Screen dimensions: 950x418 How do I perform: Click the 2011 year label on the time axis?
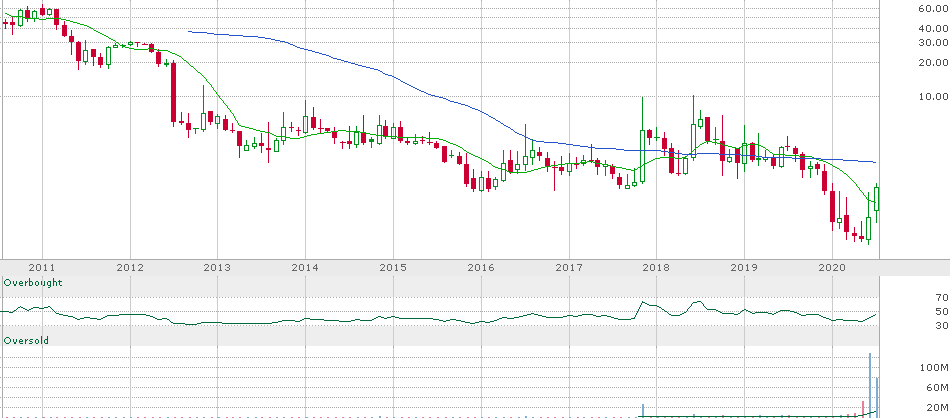(42, 267)
